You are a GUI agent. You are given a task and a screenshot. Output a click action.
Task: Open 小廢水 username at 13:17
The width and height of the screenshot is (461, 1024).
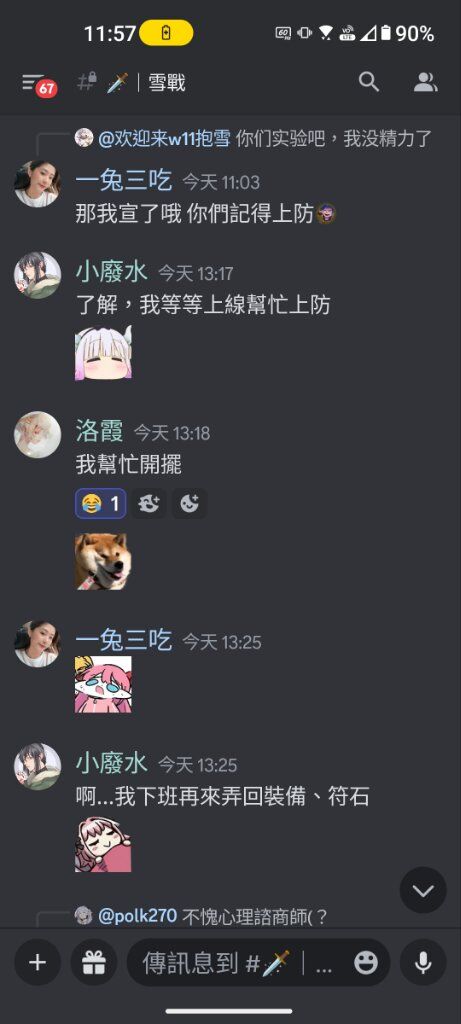tap(112, 272)
